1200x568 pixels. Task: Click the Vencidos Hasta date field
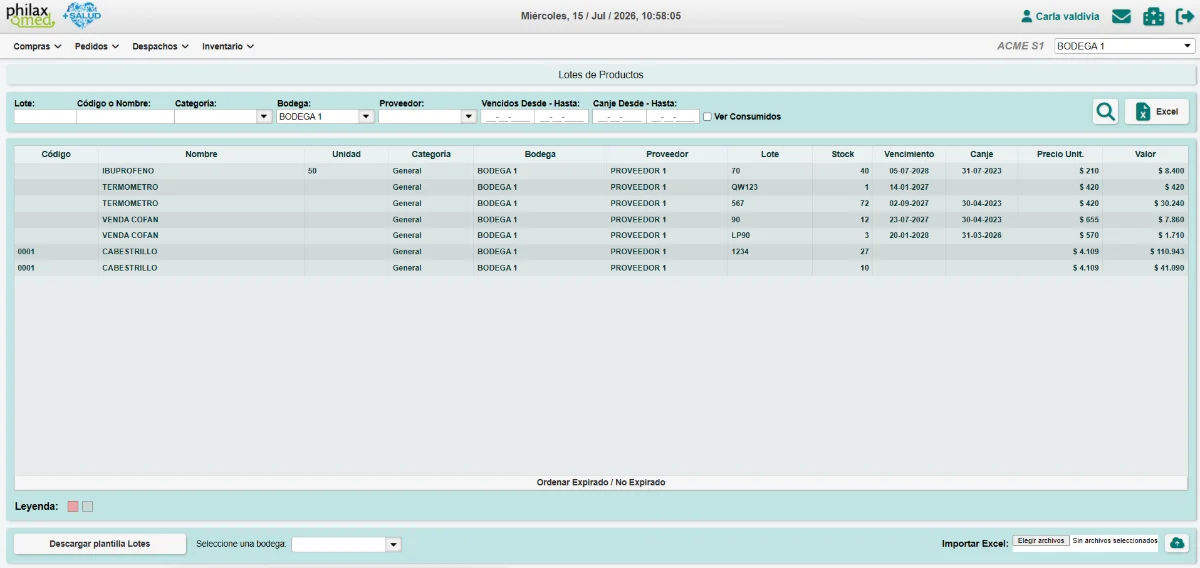[x=562, y=116]
